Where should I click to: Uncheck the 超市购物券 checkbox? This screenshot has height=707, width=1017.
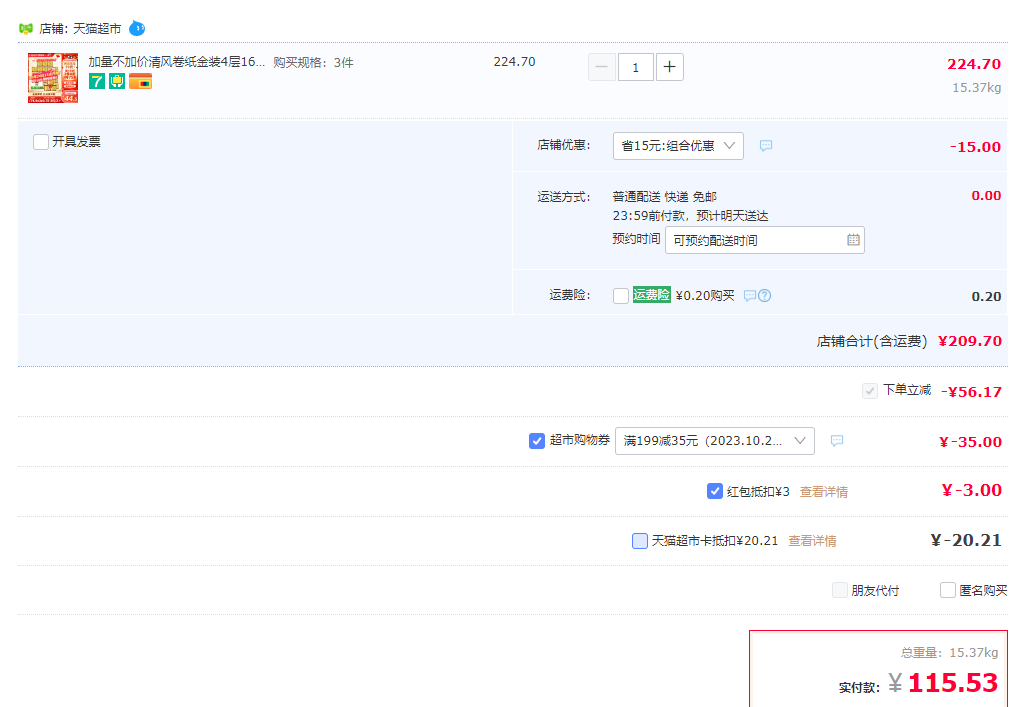point(536,441)
